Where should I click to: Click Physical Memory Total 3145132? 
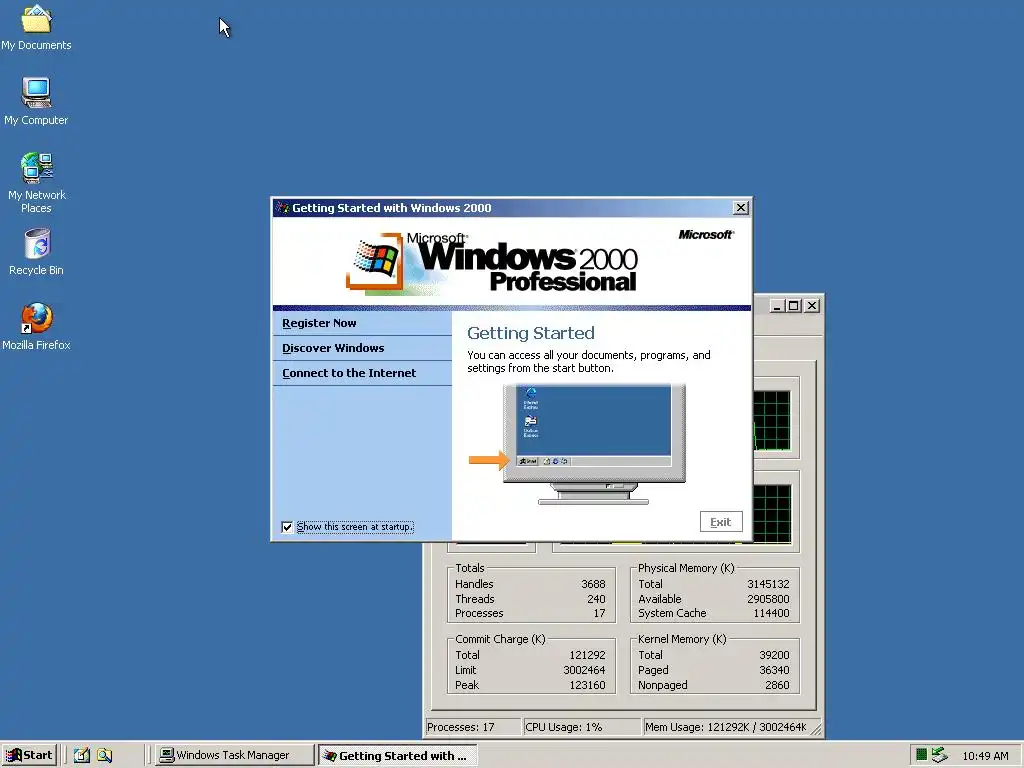768,584
